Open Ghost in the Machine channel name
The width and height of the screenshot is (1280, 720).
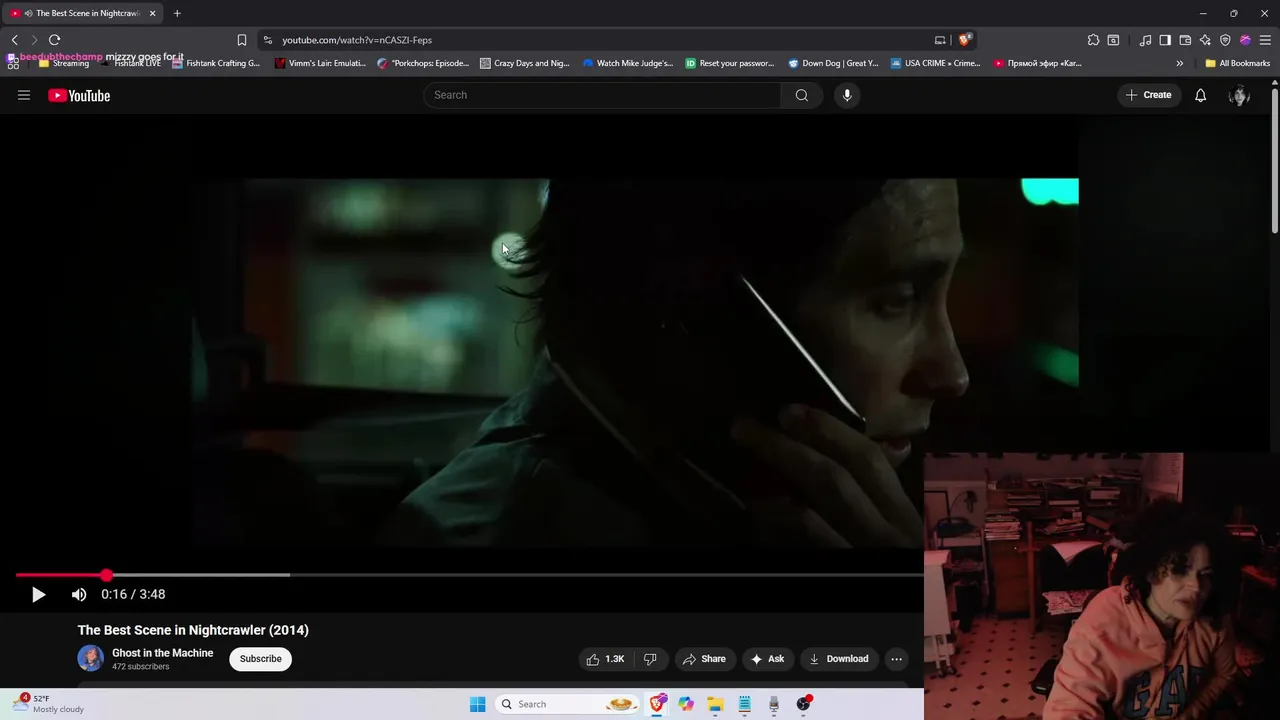tap(162, 653)
